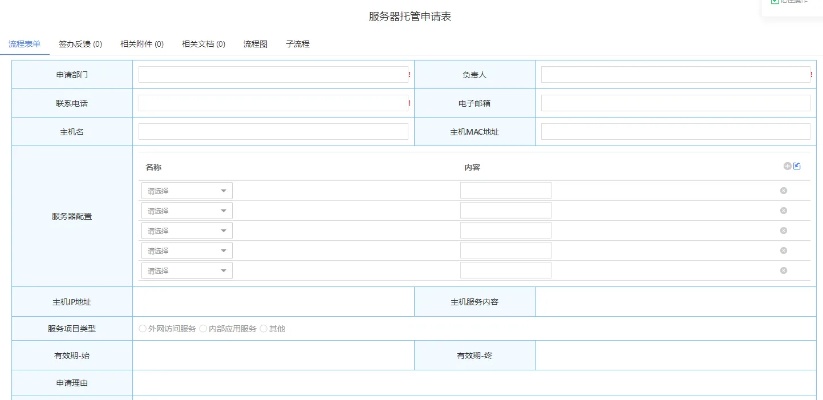This screenshot has height=400, width=823.
Task: Delete the fourth server configuration row
Action: (x=783, y=250)
